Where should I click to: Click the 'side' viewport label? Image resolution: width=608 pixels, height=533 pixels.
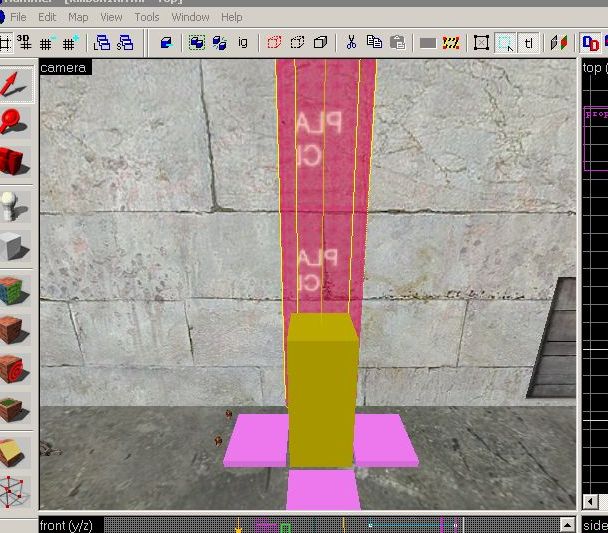pyautogui.click(x=595, y=526)
